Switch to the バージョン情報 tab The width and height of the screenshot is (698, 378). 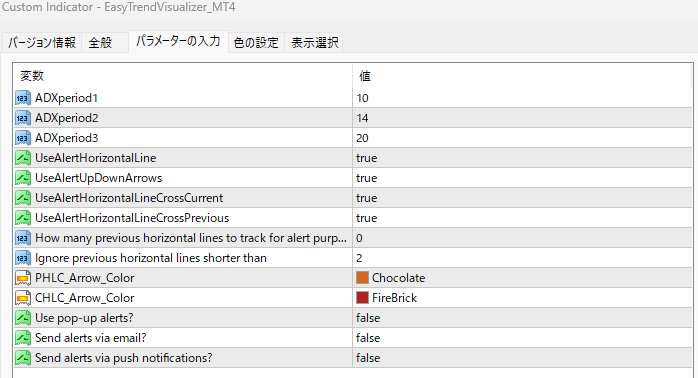(x=42, y=43)
